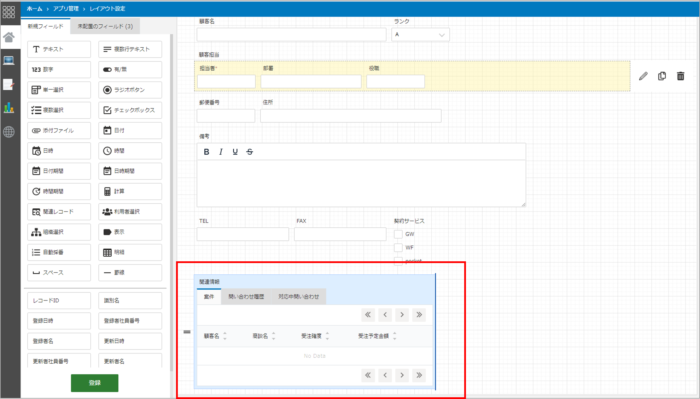This screenshot has height=399, width=700.
Task: Open the bar chart sidebar icon
Action: (9, 108)
